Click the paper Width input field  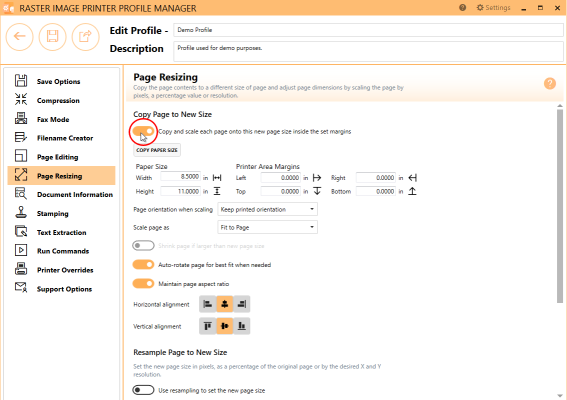tap(180, 177)
